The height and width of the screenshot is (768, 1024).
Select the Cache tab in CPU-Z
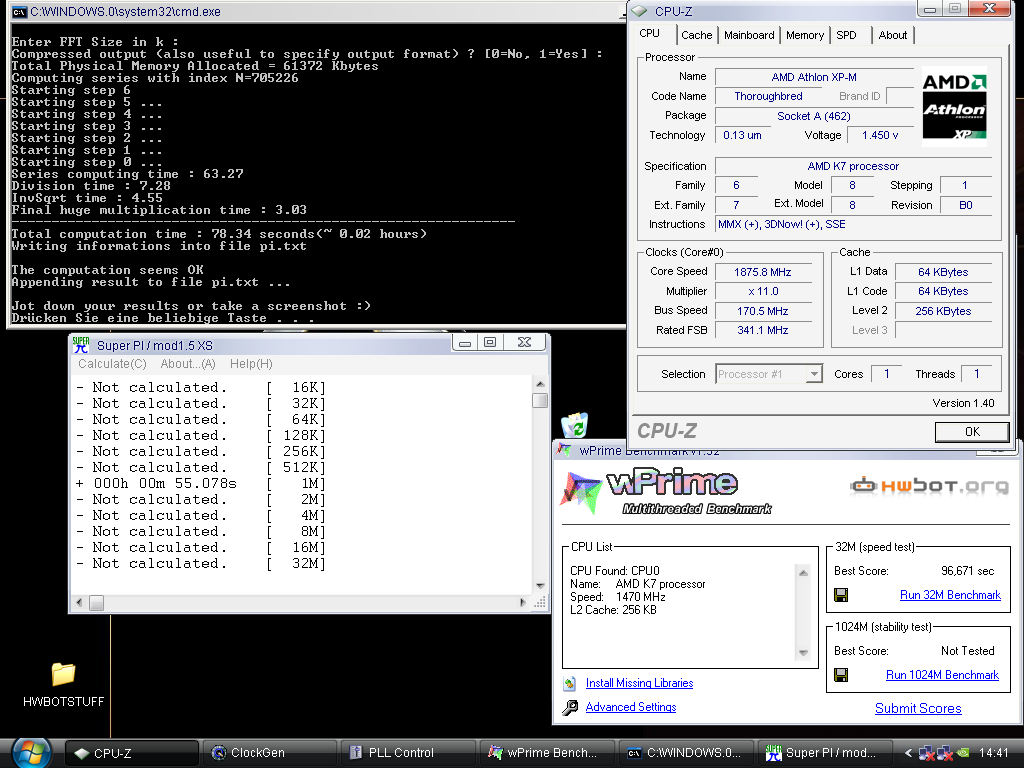pos(697,35)
